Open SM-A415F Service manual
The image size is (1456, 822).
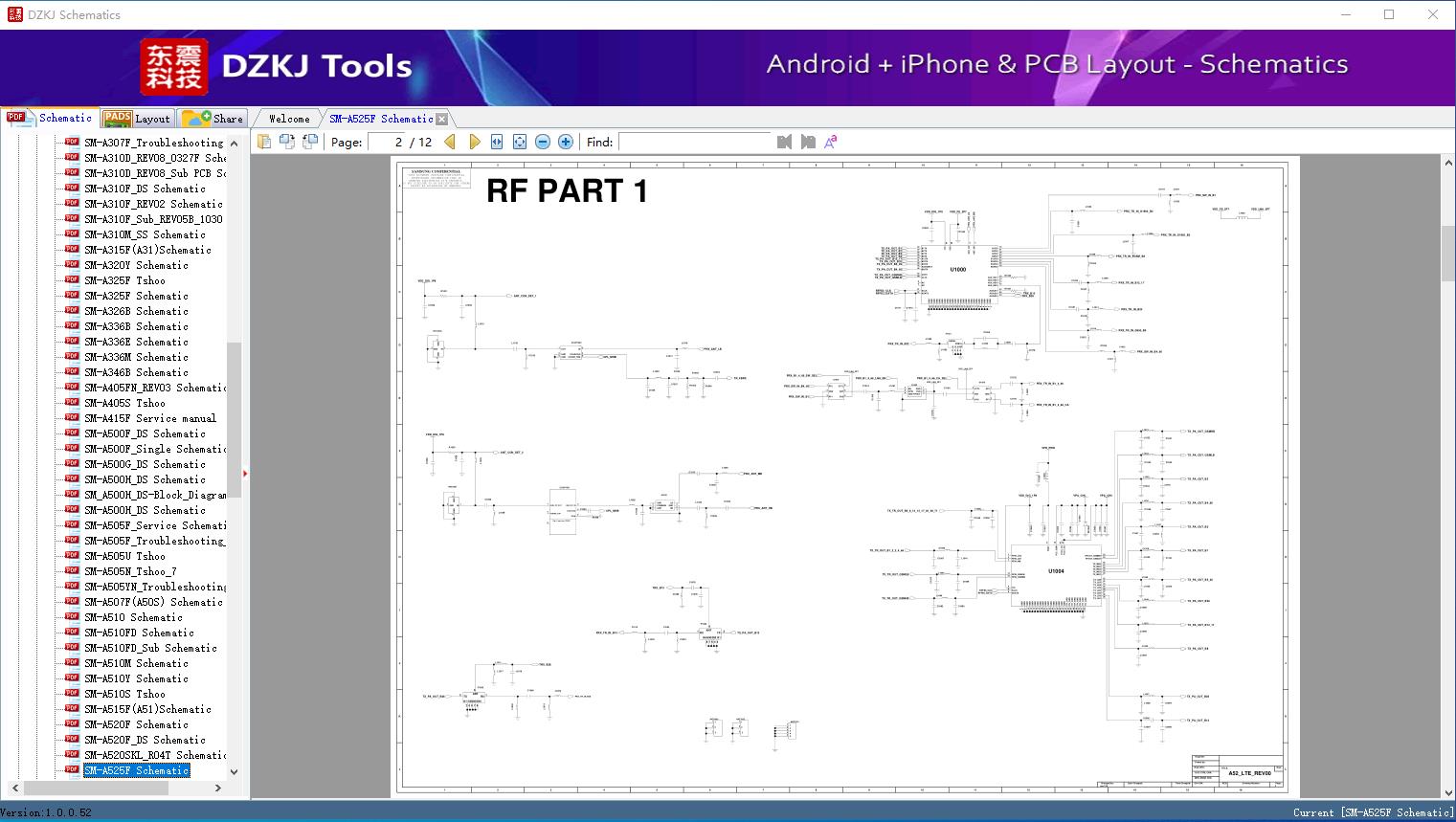pos(150,418)
